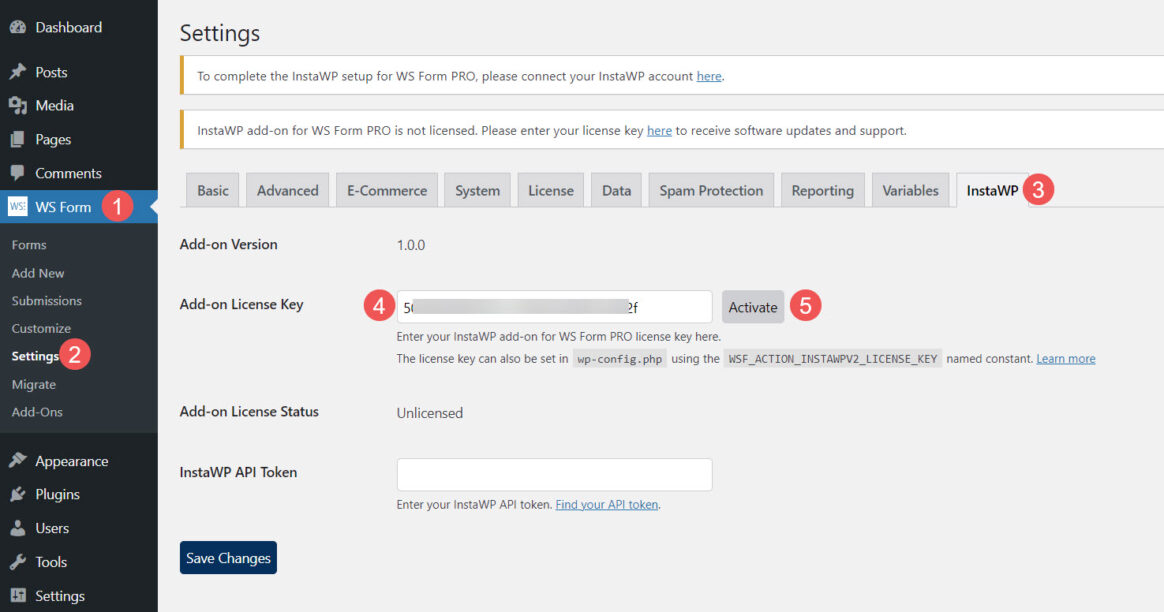Click the WordPress Settings sliders icon
This screenshot has width=1164, height=612.
click(18, 595)
